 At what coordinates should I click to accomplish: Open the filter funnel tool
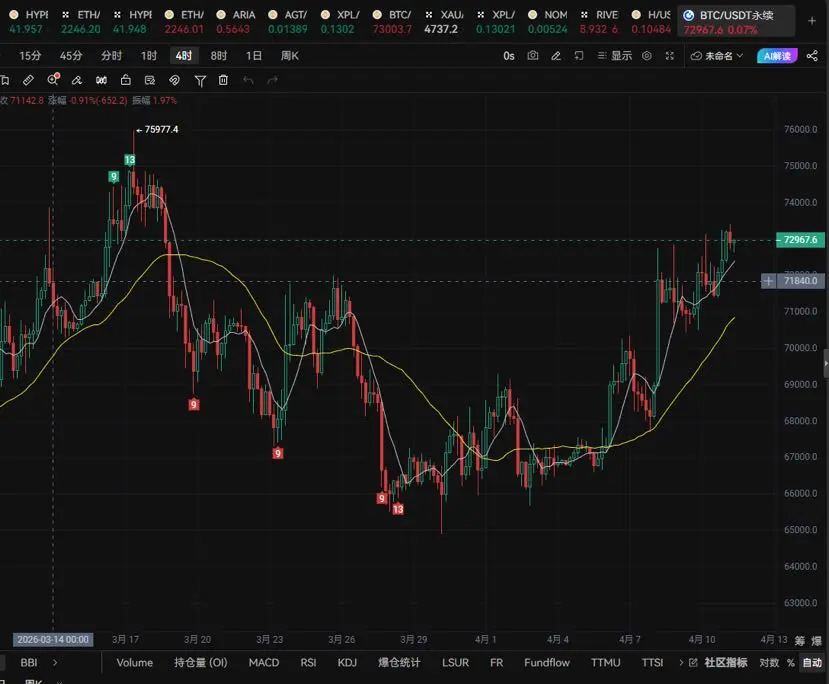(x=200, y=80)
